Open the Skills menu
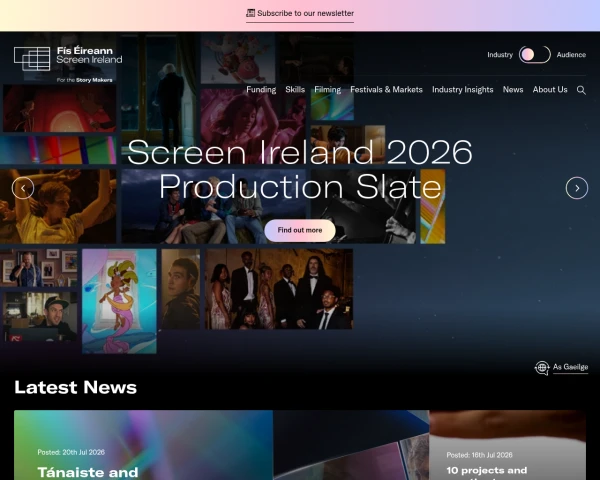 [x=295, y=90]
